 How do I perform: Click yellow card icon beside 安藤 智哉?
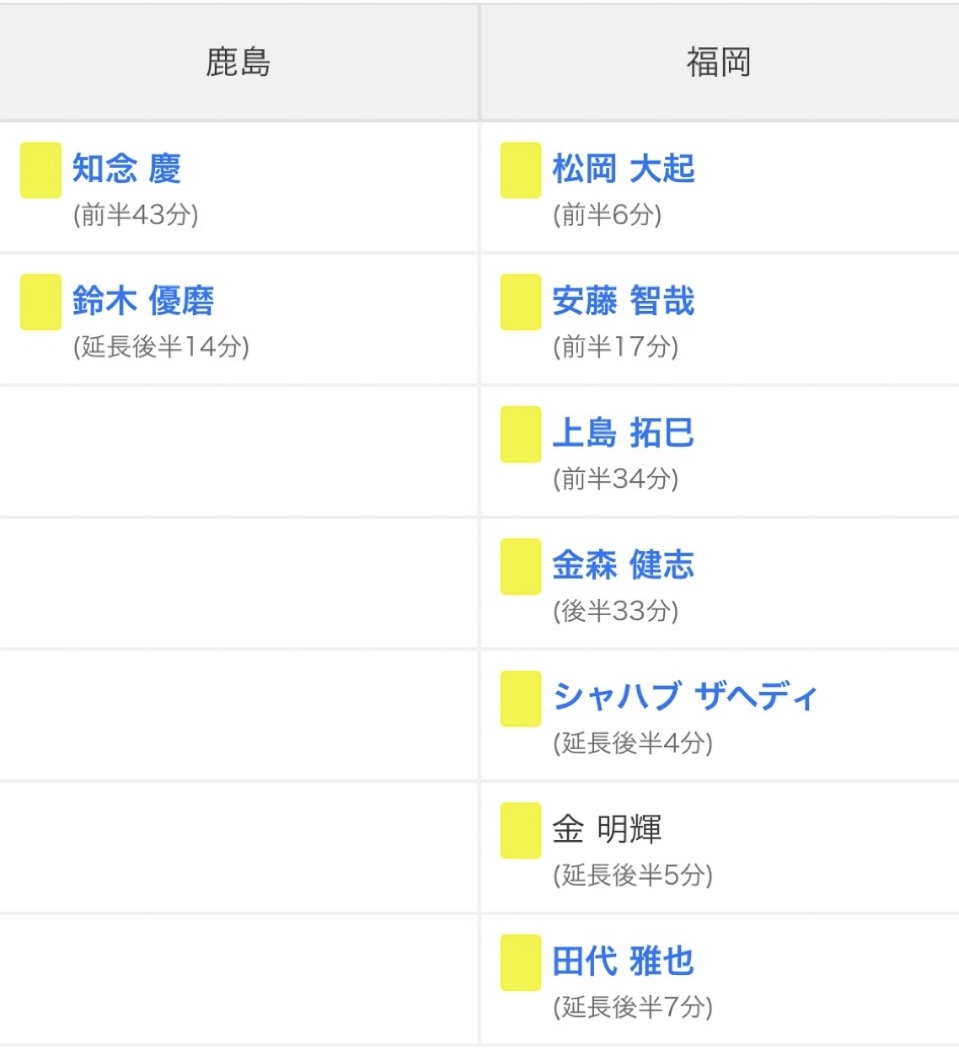(520, 302)
